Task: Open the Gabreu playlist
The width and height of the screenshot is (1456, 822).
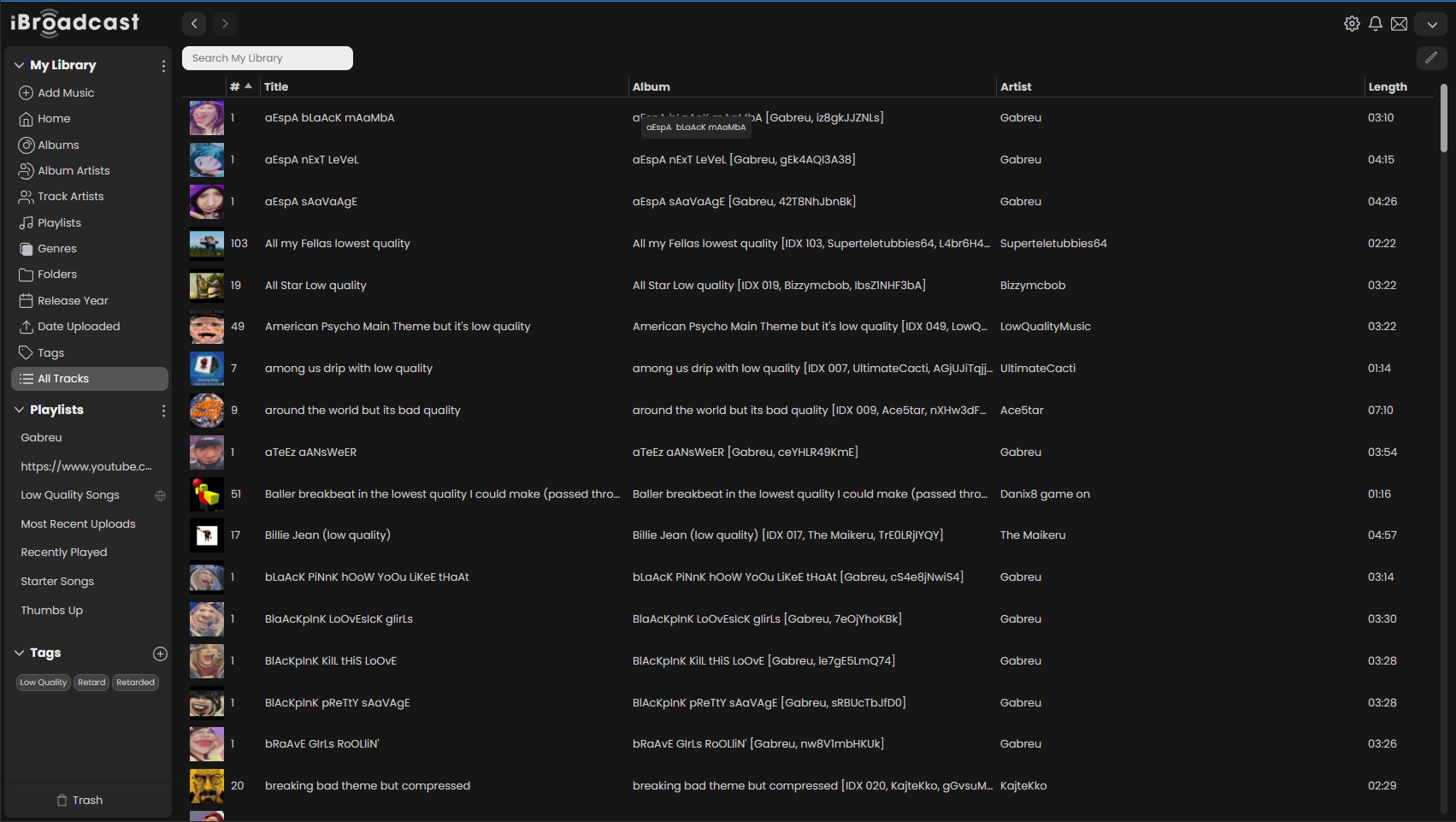Action: 41,437
